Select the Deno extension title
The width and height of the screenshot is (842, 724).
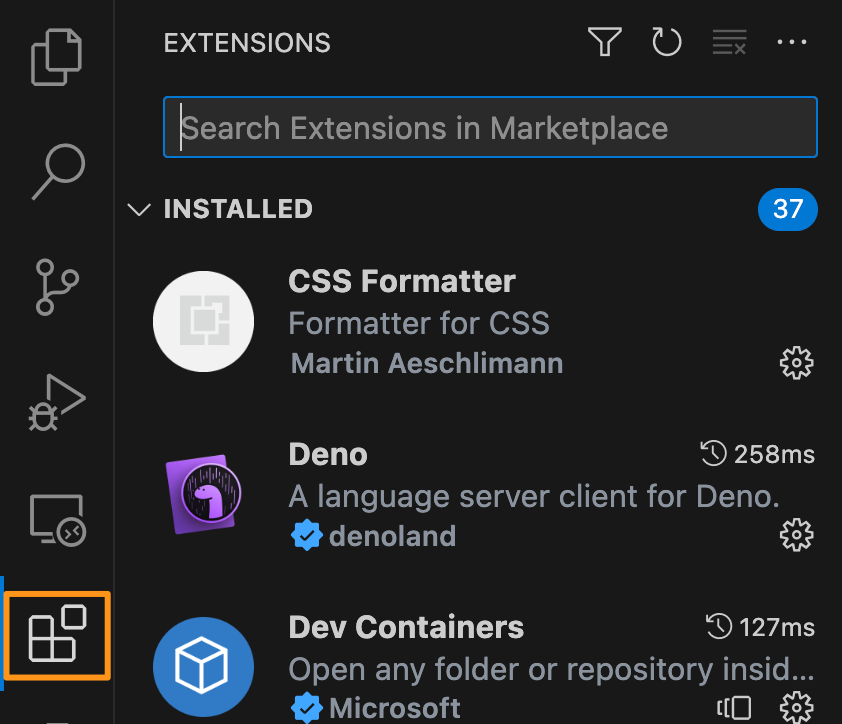328,455
